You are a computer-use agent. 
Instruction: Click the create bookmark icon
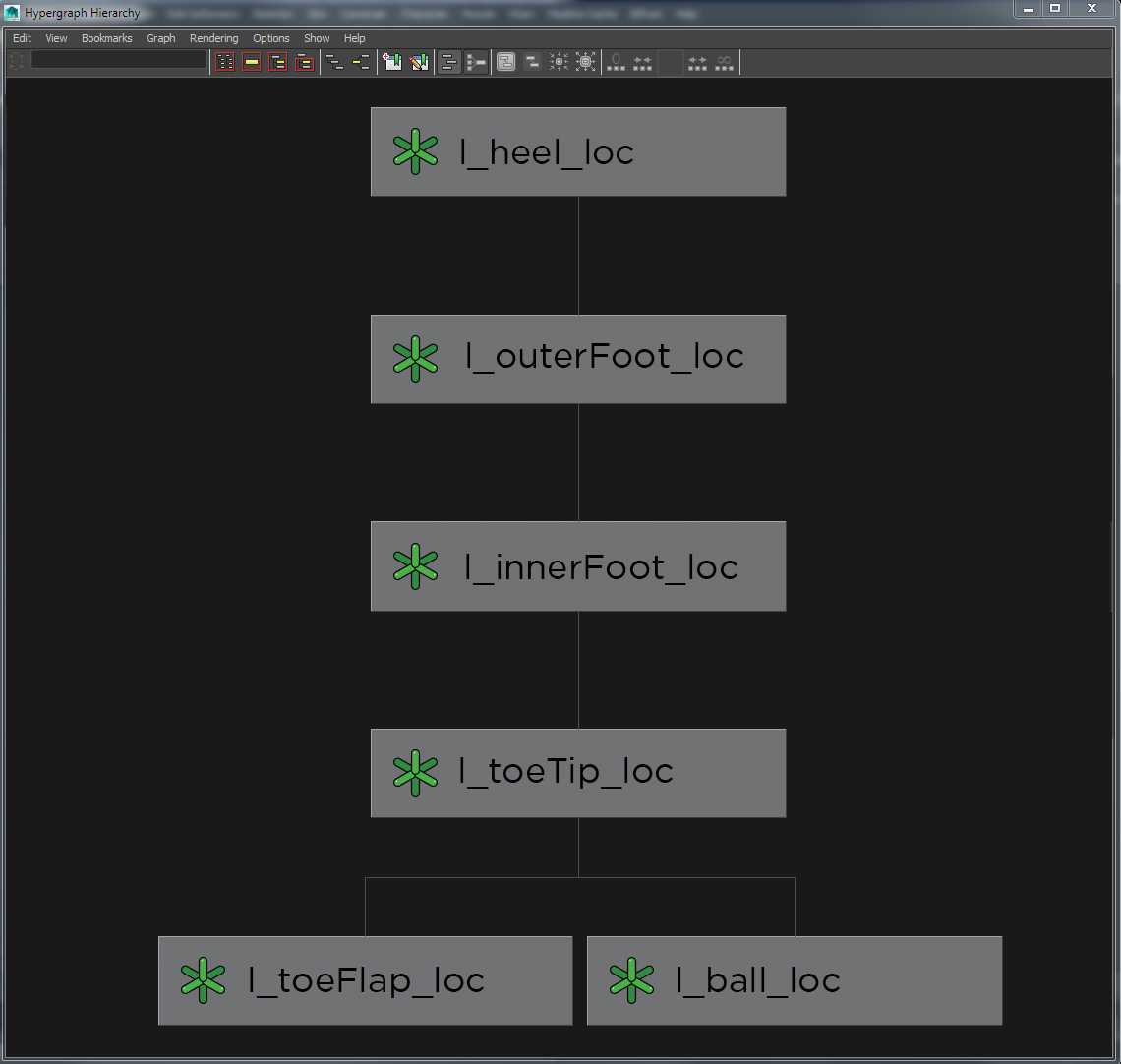pyautogui.click(x=391, y=63)
